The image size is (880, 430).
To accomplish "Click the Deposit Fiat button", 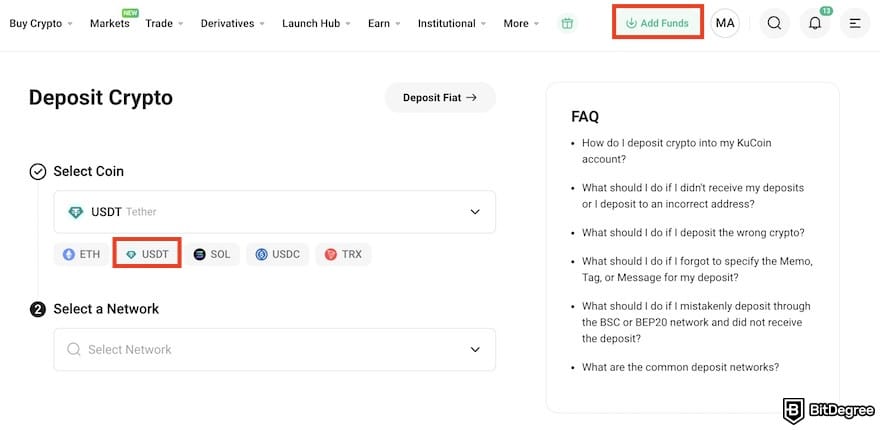I will point(440,98).
